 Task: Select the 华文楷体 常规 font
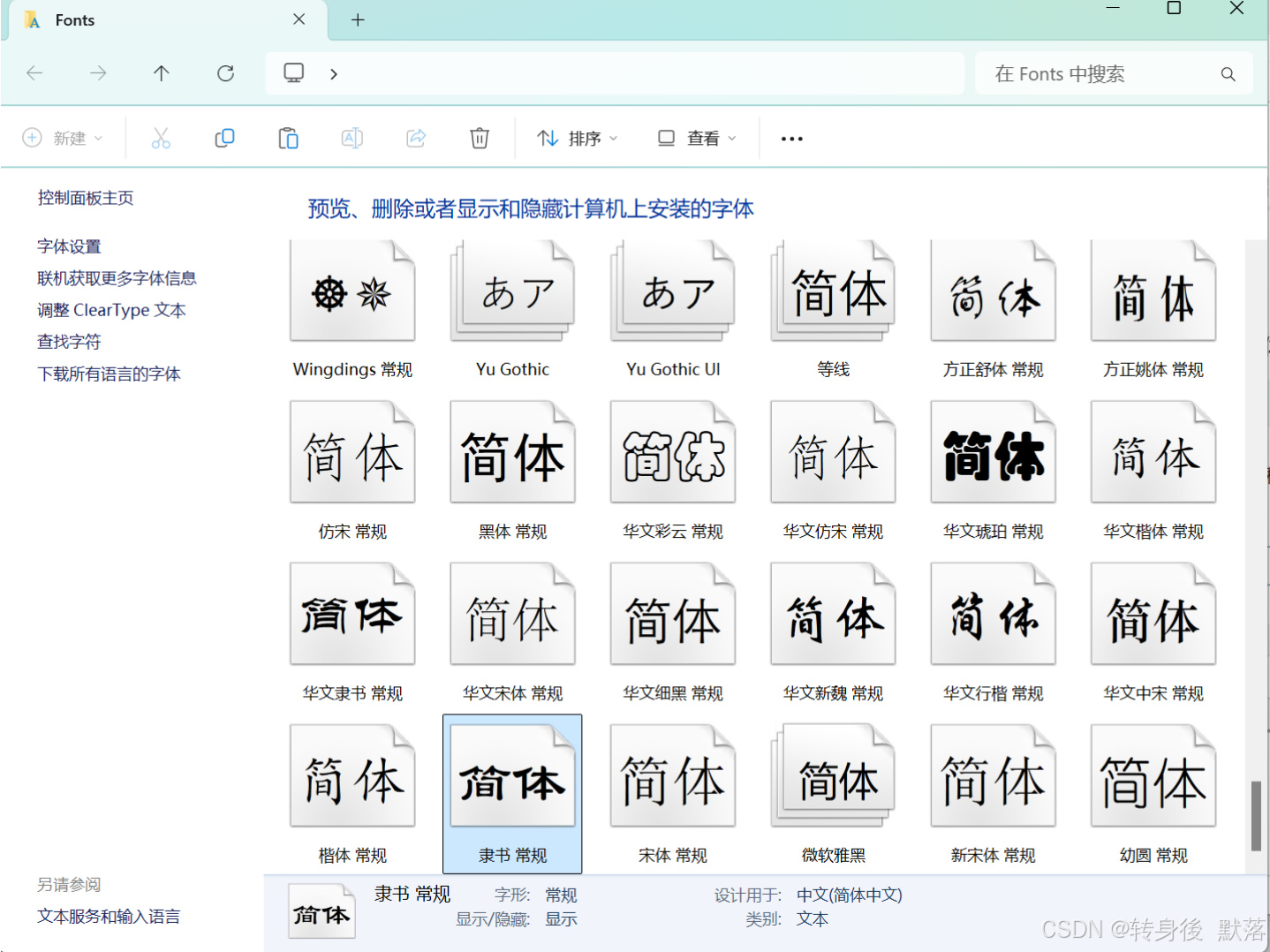[1153, 471]
